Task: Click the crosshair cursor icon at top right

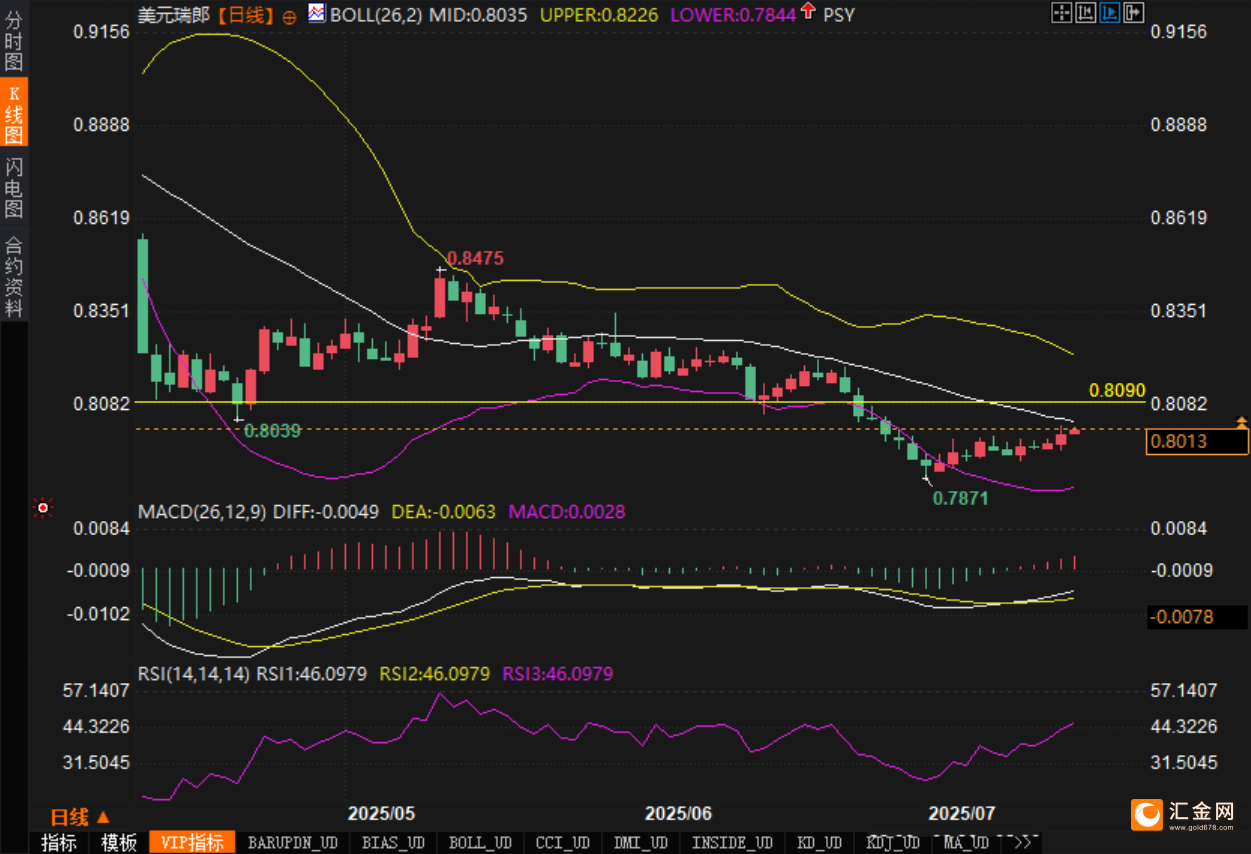Action: [x=1062, y=12]
